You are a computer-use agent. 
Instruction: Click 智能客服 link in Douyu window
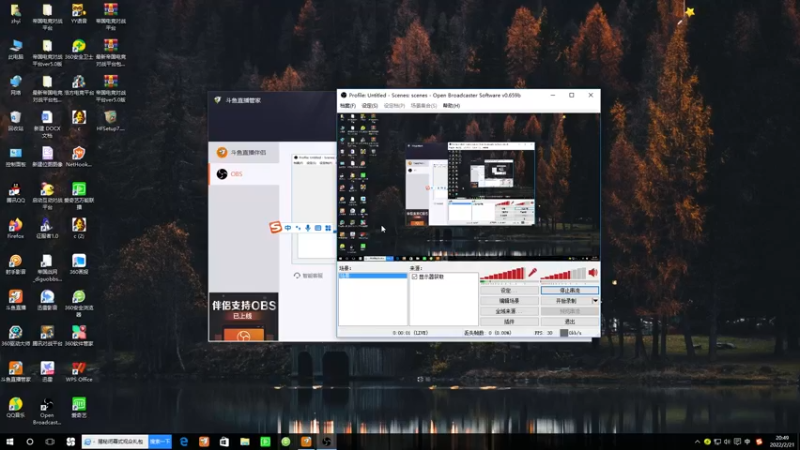coord(309,276)
